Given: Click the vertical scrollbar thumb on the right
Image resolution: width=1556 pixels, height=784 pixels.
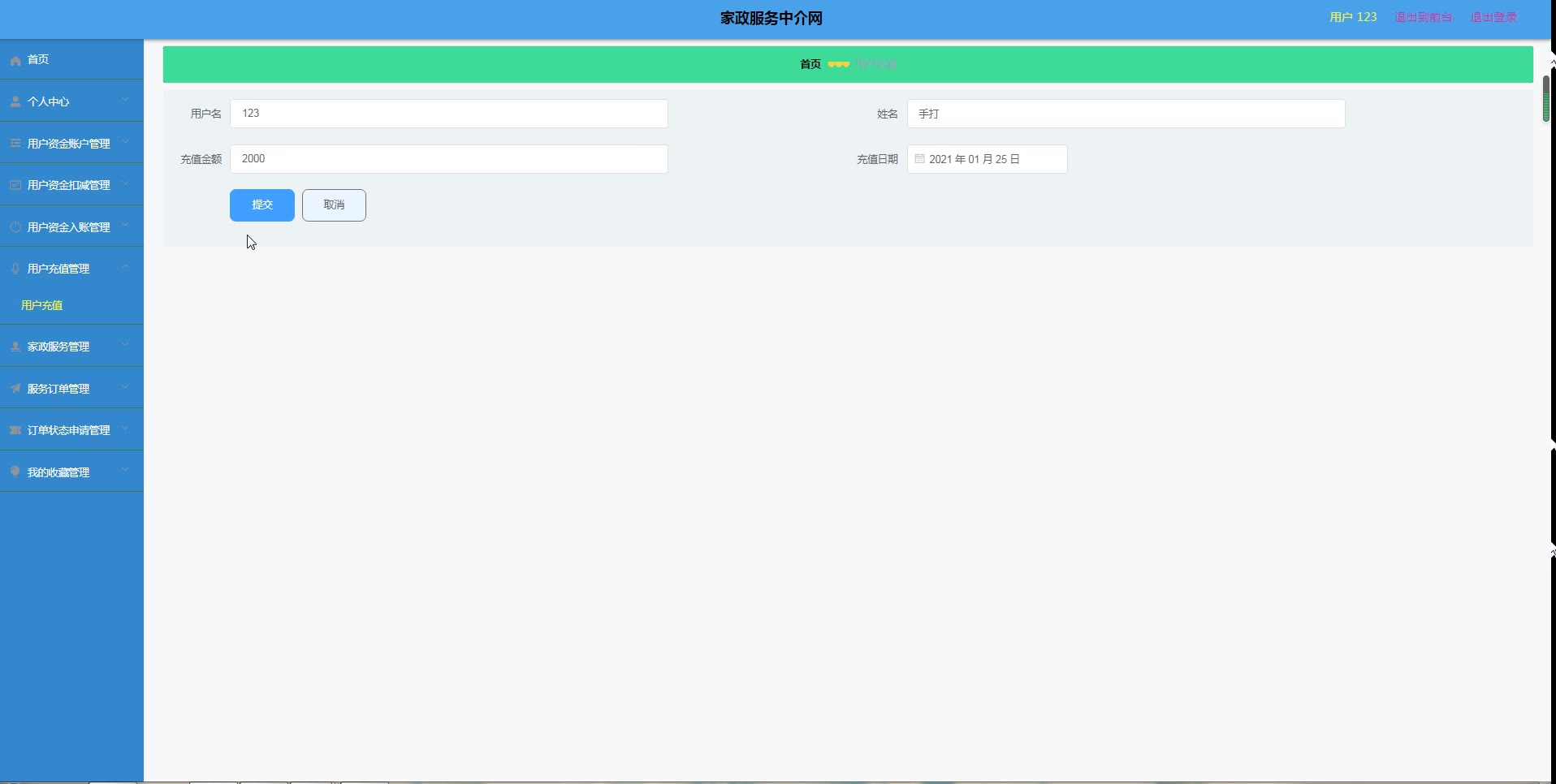Looking at the screenshot, I should tap(1546, 98).
